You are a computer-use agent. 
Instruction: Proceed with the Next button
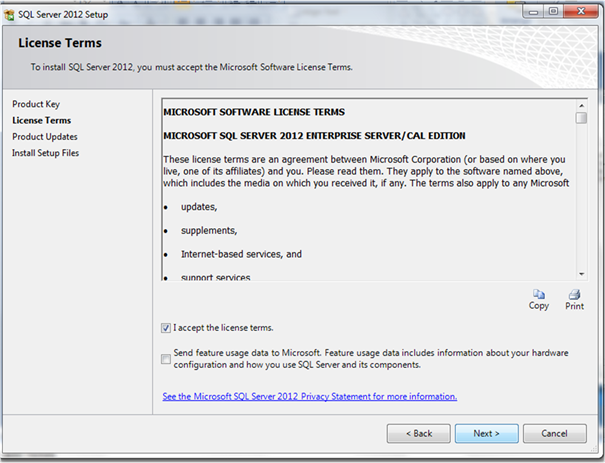click(x=487, y=433)
